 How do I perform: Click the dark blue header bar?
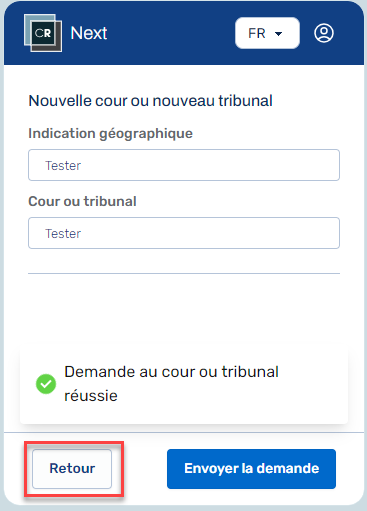pyautogui.click(x=184, y=33)
